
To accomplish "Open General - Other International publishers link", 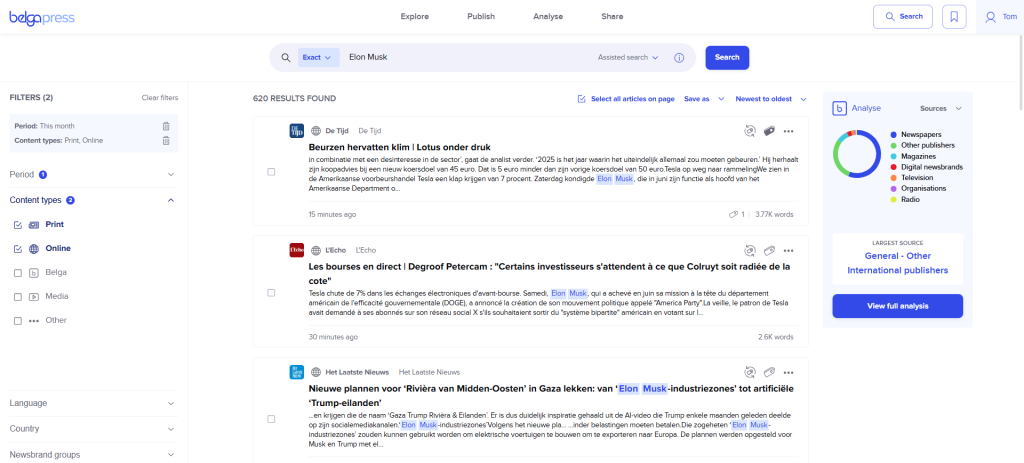I will tap(897, 263).
